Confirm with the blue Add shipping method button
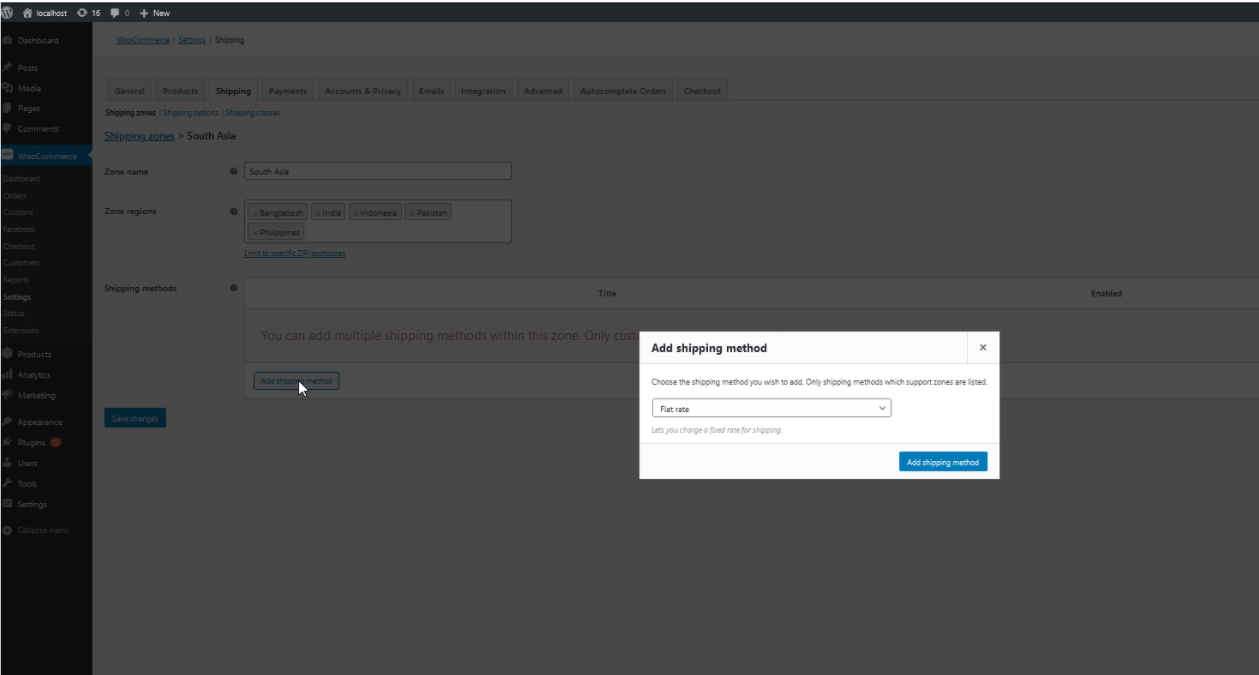Screen dimensions: 1259x675 click(x=943, y=462)
